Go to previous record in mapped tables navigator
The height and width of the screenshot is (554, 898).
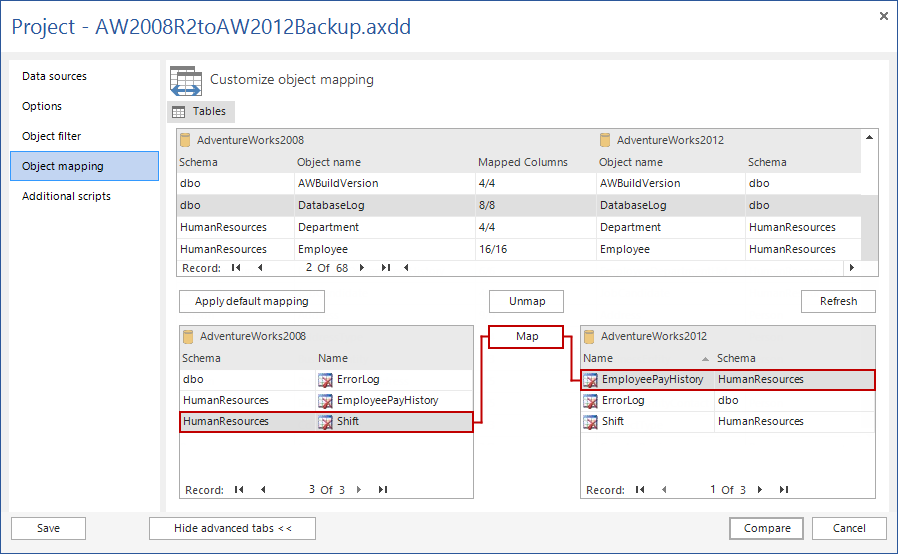pyautogui.click(x=261, y=268)
